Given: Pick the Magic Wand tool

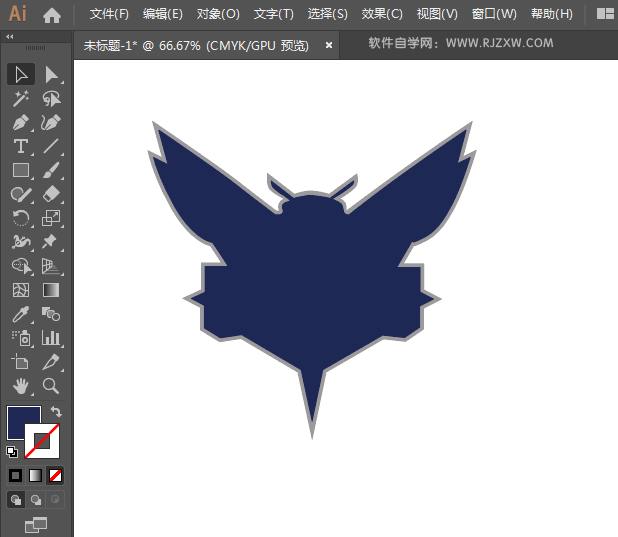Looking at the screenshot, I should [x=21, y=99].
